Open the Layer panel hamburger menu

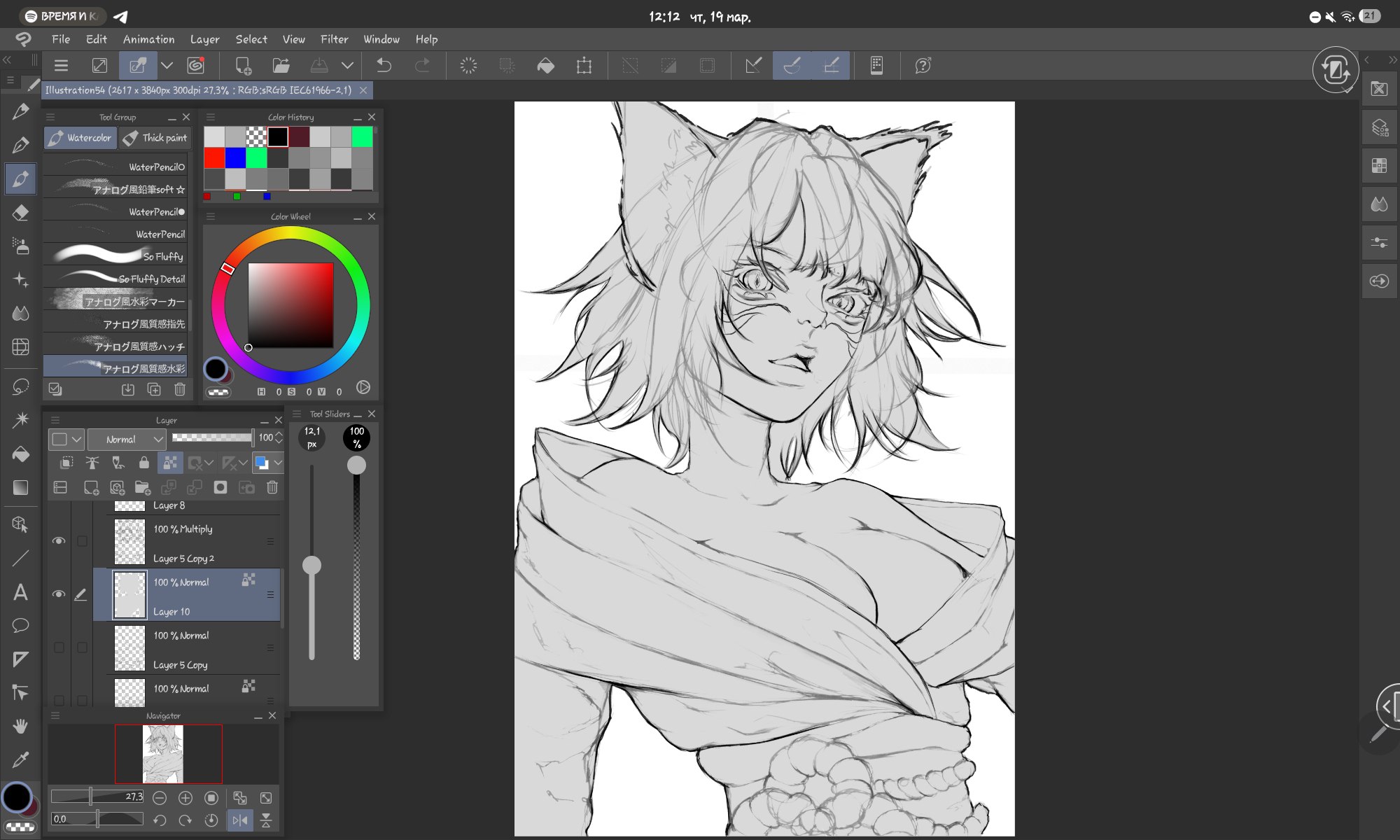(55, 421)
